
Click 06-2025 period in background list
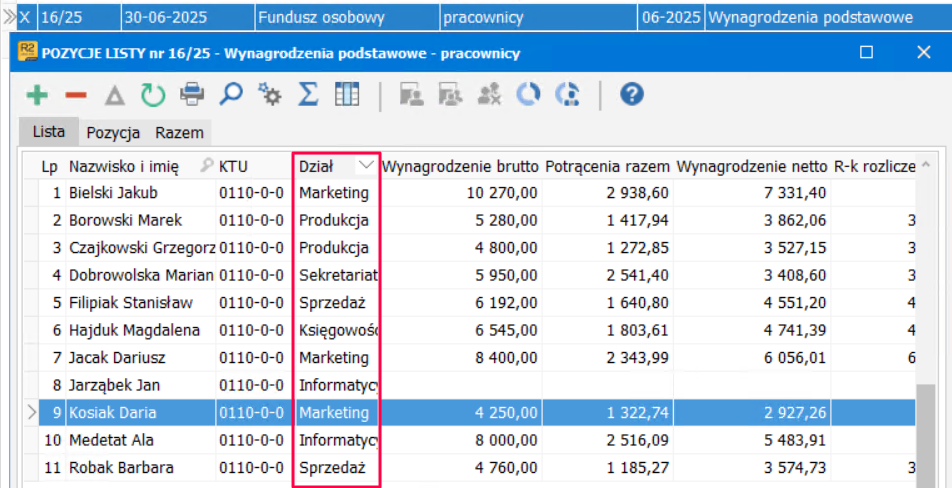click(671, 18)
